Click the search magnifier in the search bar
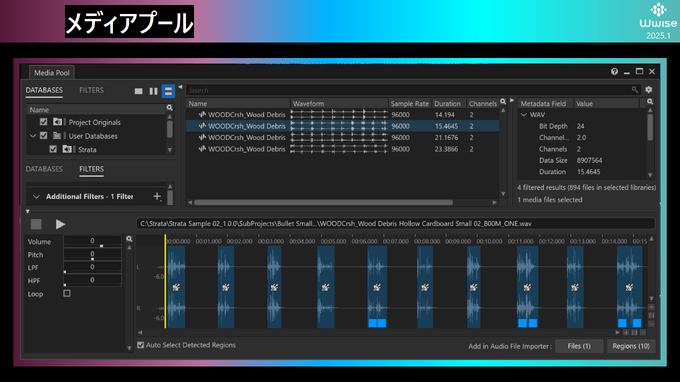This screenshot has width=680, height=382. (x=634, y=90)
